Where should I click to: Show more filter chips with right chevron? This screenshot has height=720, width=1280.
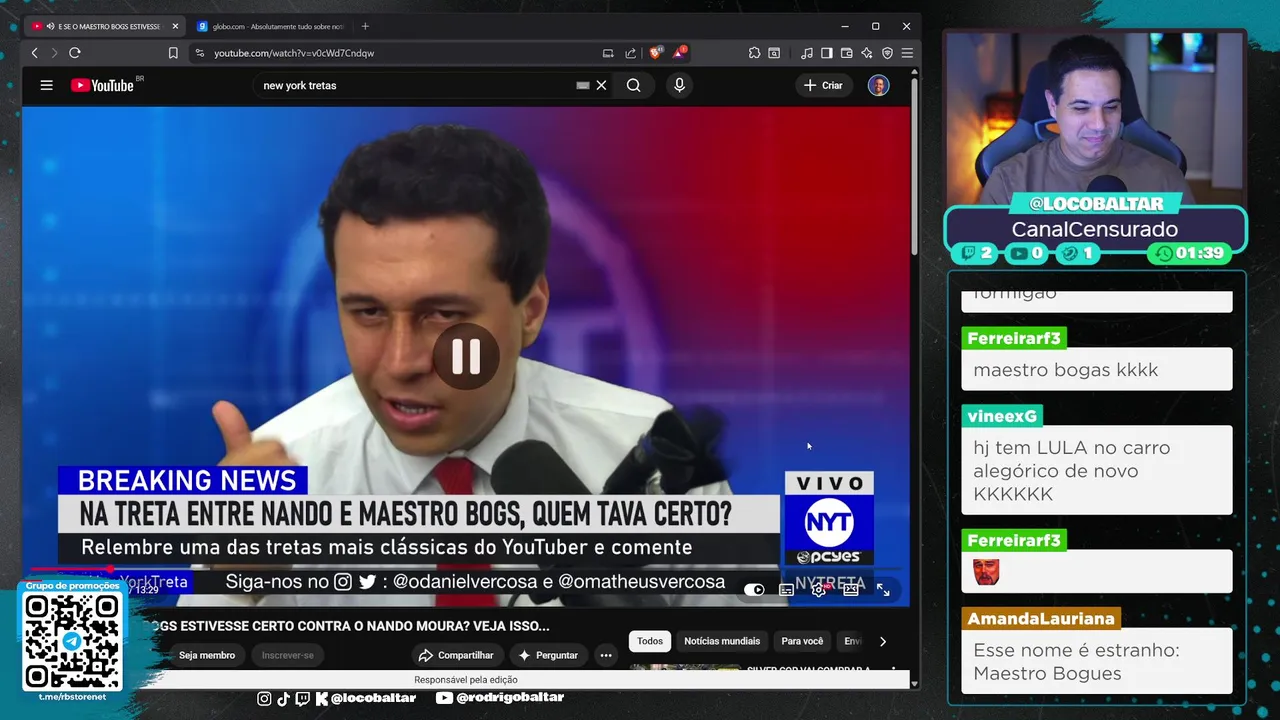click(882, 641)
